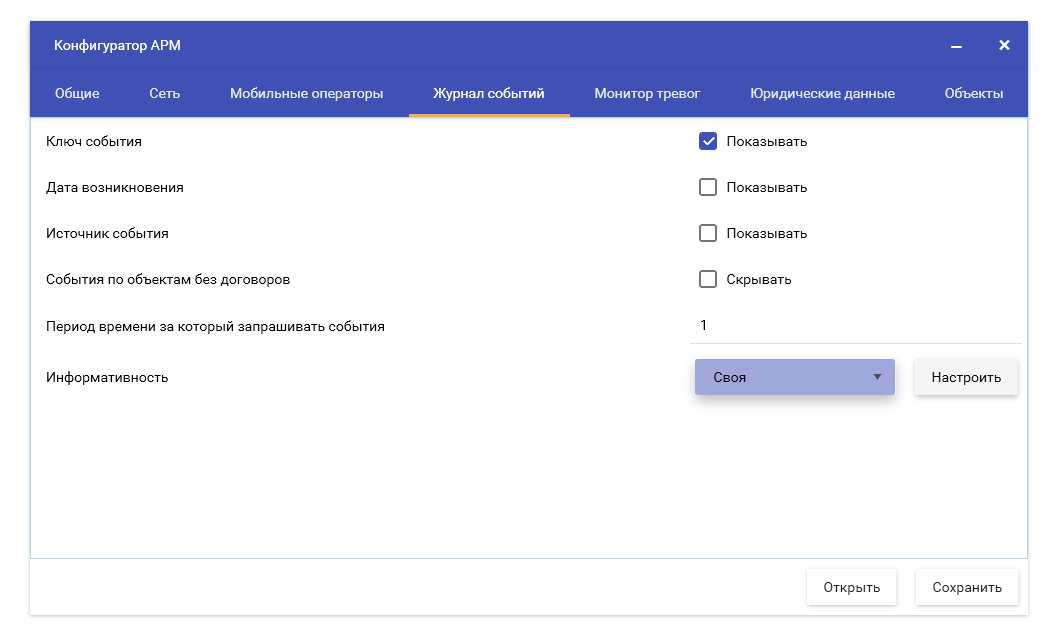This screenshot has height=640, width=1063.
Task: Click the Открыть button
Action: coord(851,587)
